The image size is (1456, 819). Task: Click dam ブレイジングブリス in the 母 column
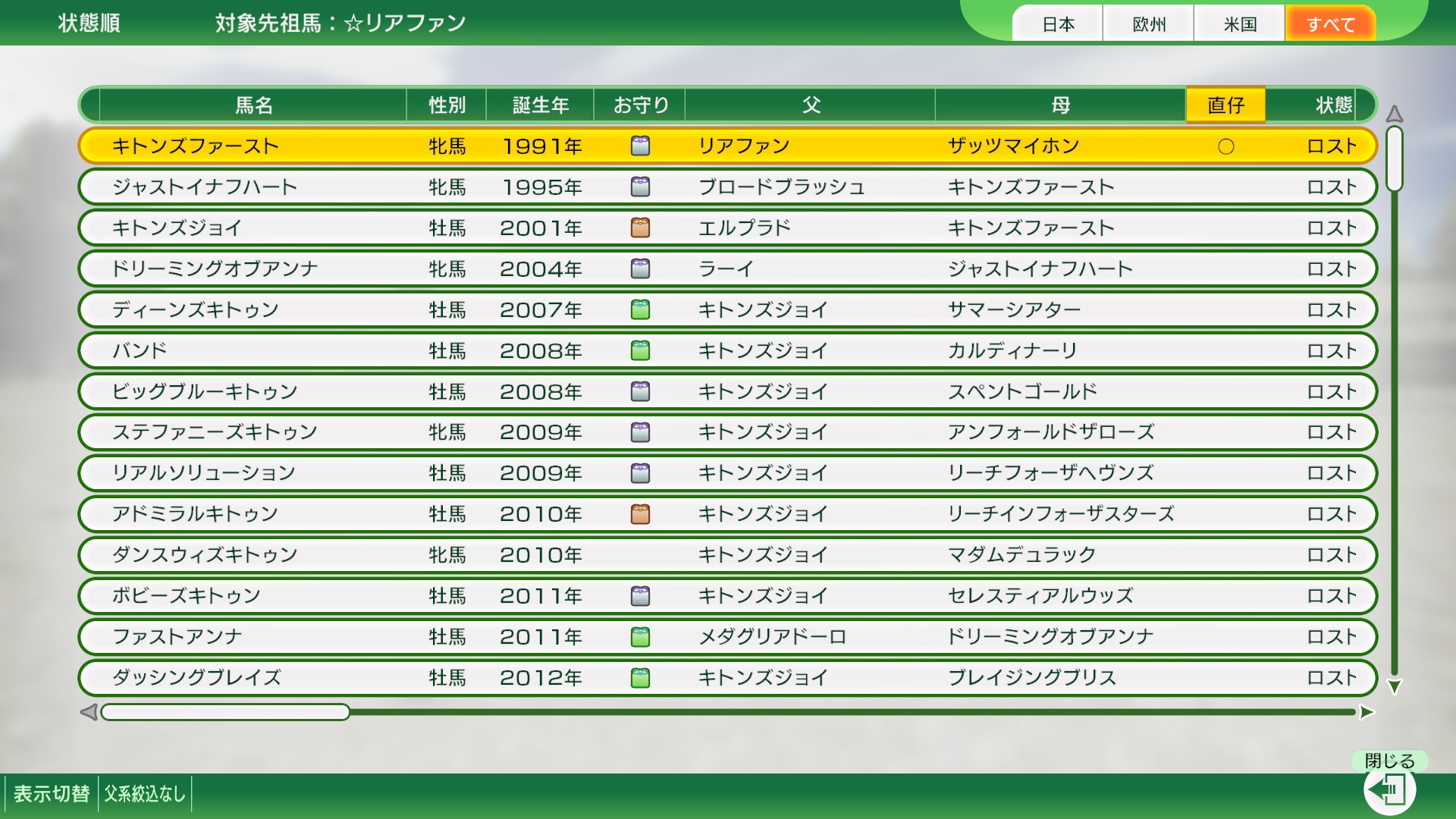click(1032, 678)
